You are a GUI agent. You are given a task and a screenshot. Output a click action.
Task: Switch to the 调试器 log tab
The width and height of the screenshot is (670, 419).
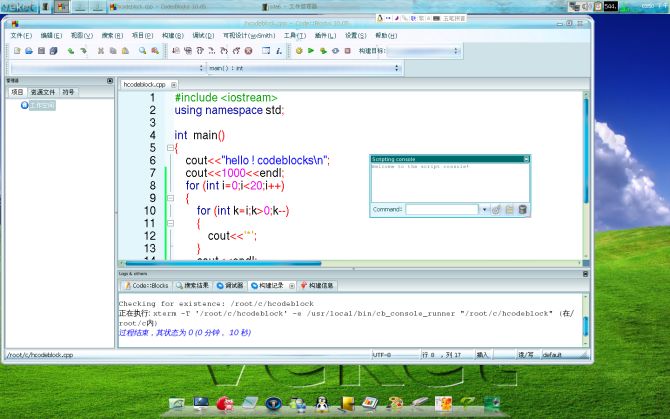point(230,285)
